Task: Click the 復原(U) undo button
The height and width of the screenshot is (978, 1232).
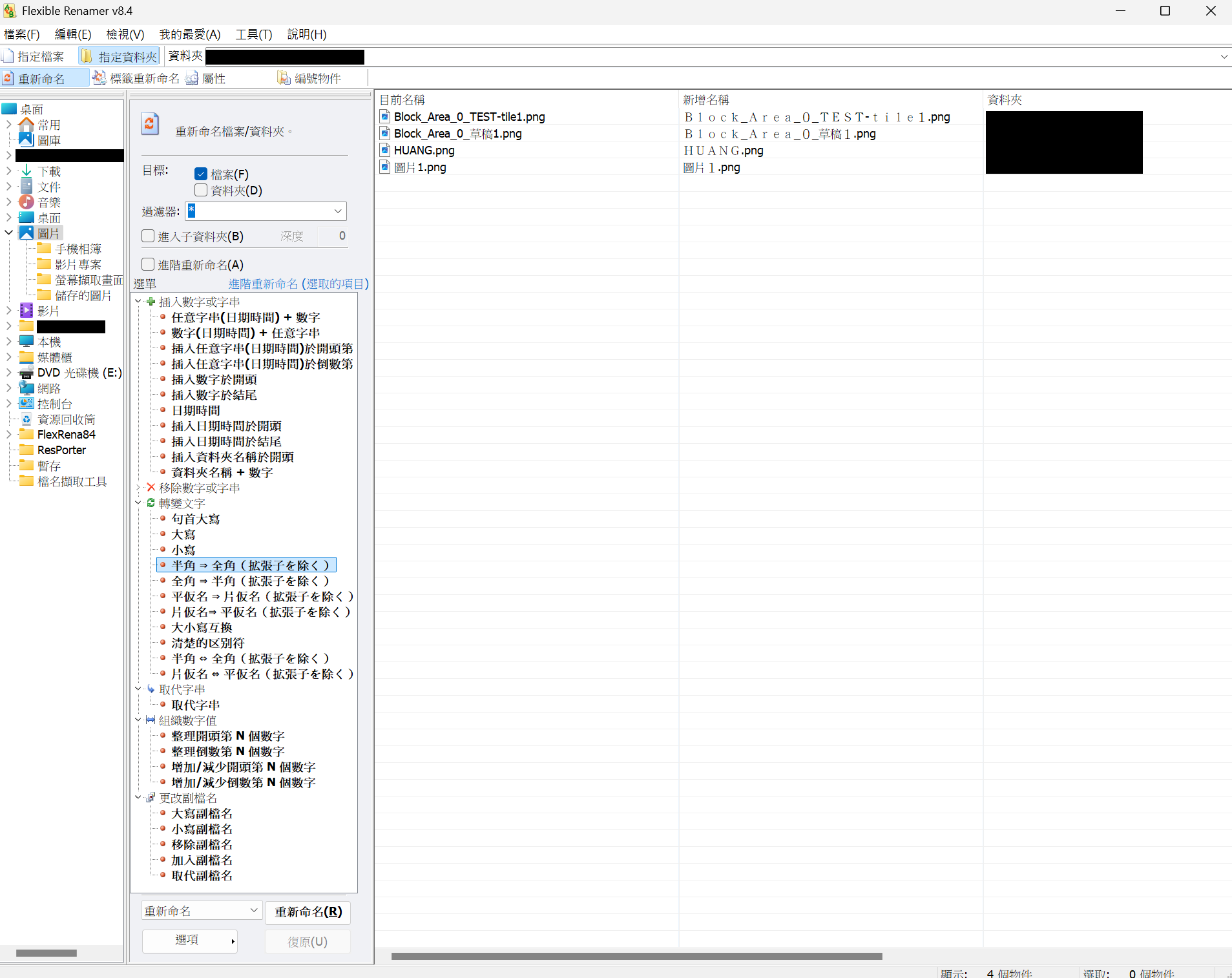Action: click(308, 941)
